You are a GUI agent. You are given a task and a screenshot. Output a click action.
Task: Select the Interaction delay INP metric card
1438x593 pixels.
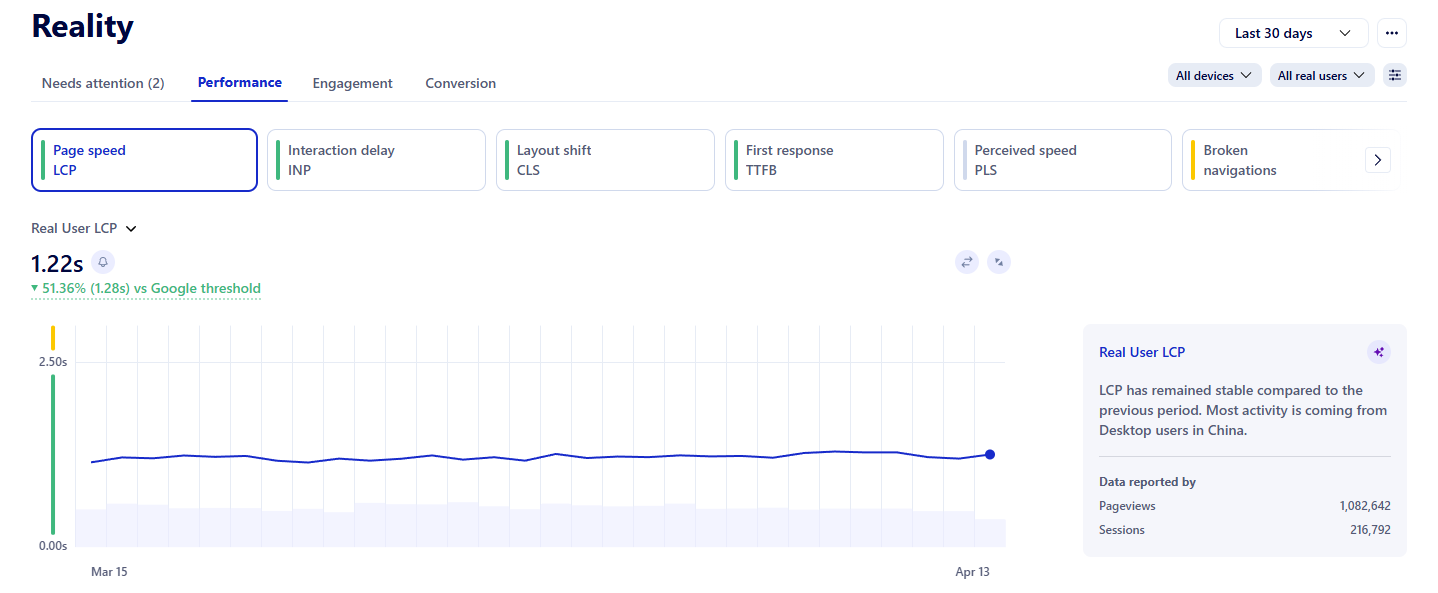tap(376, 159)
